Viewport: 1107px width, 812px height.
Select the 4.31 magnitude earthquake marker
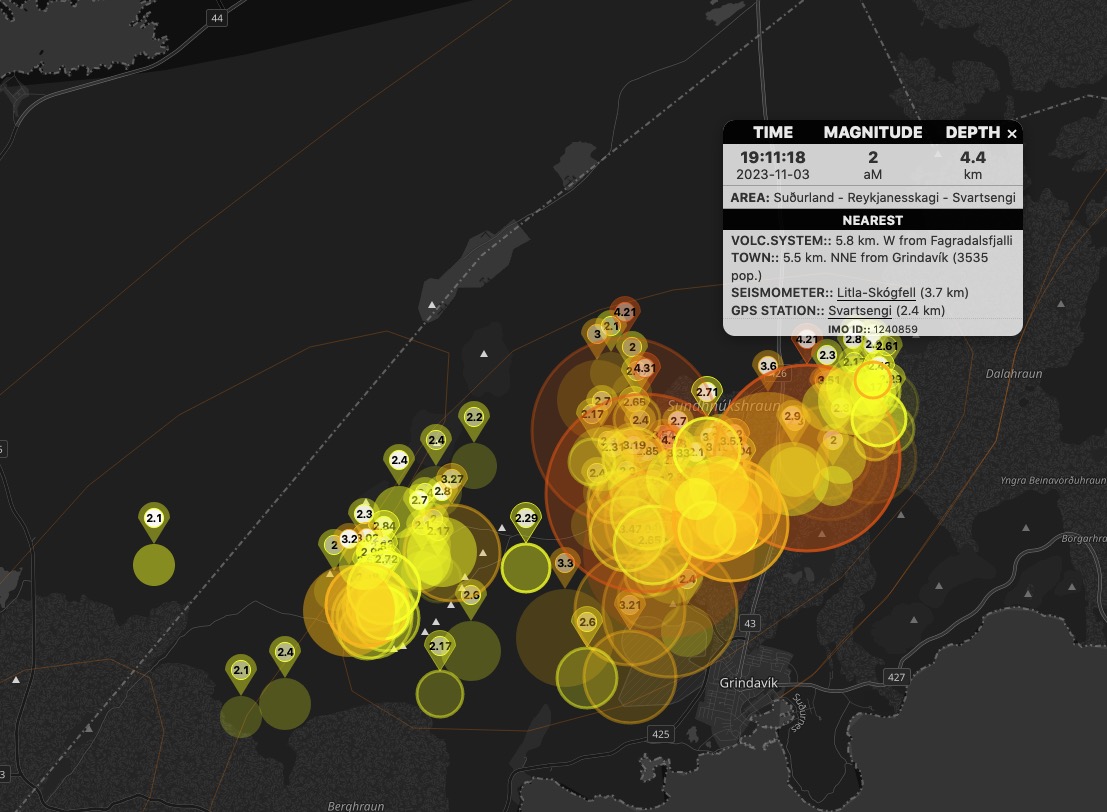coord(644,369)
